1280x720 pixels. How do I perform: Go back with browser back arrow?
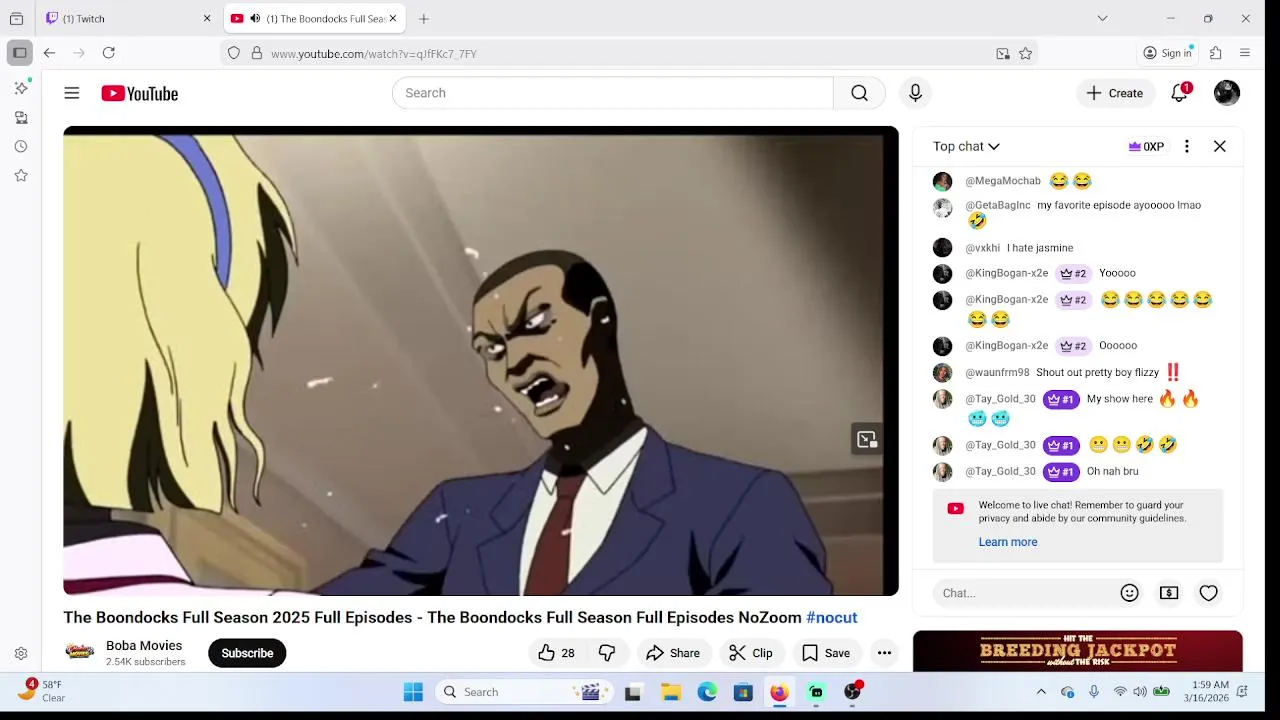49,53
